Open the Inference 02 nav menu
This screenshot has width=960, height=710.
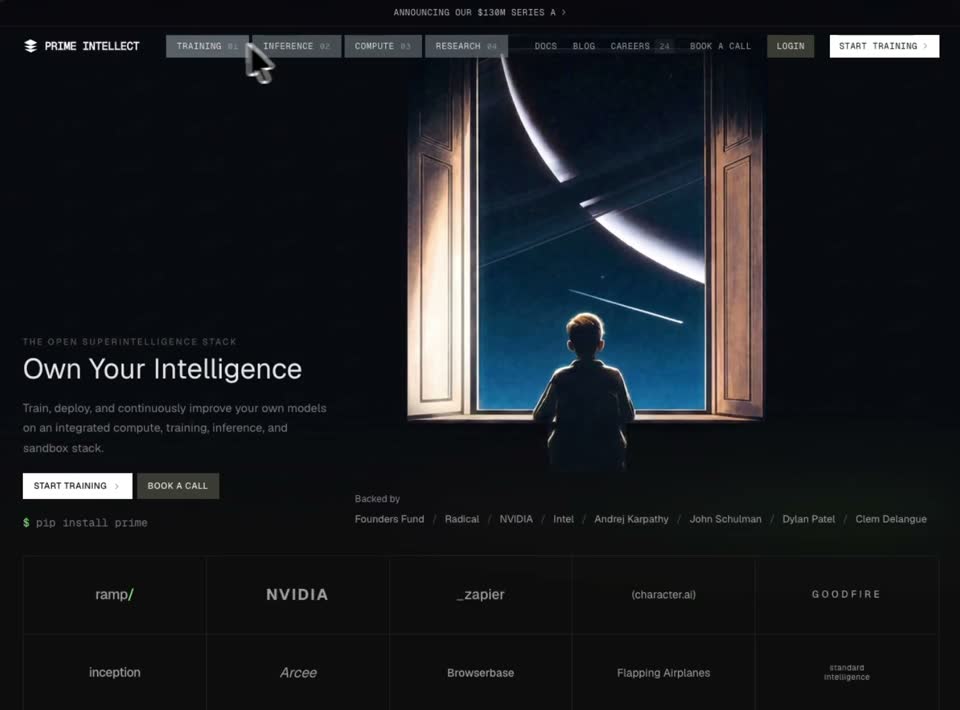[x=296, y=46]
